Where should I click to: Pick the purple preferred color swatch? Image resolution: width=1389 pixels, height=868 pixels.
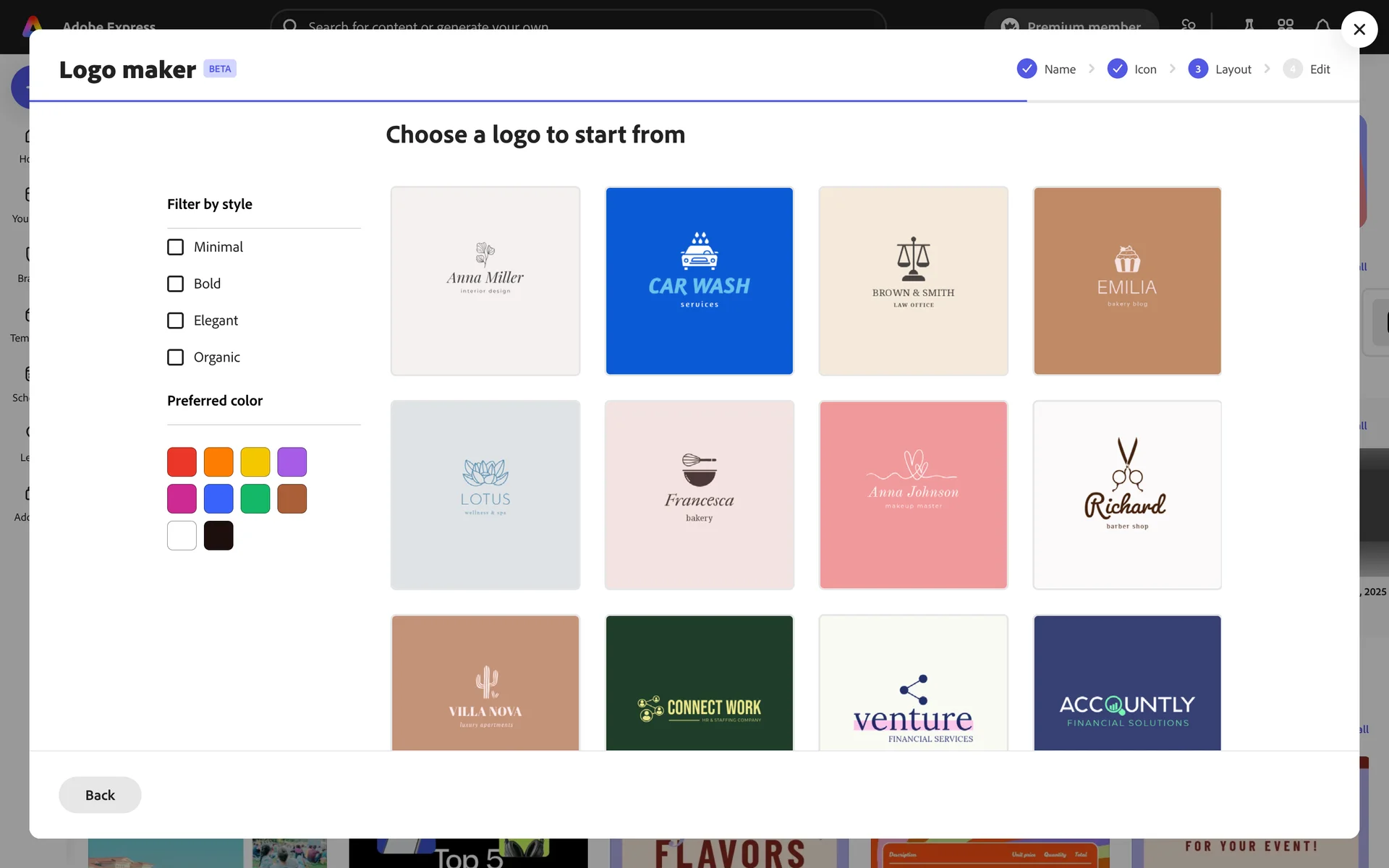click(x=292, y=461)
